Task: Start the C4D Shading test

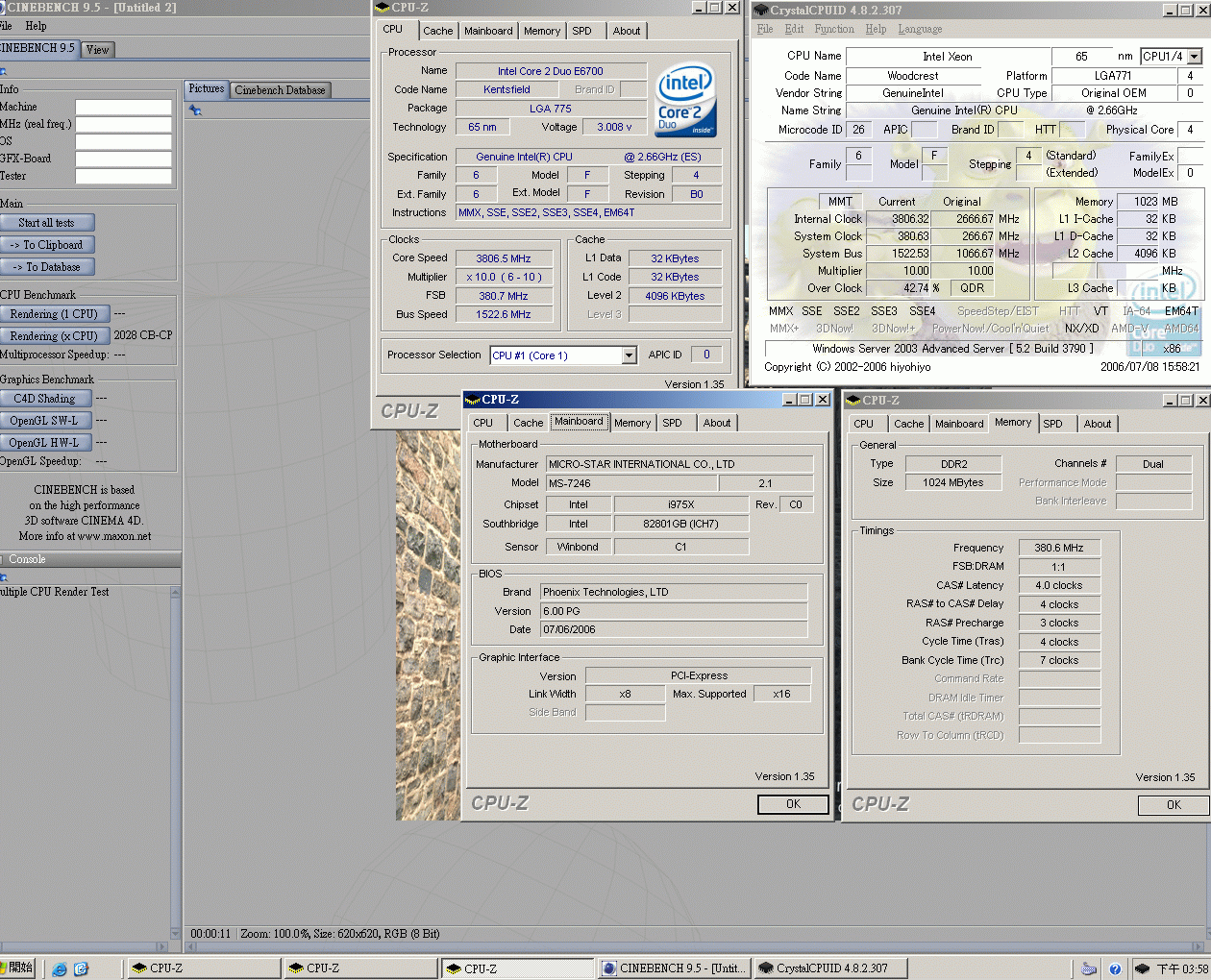Action: (x=44, y=399)
